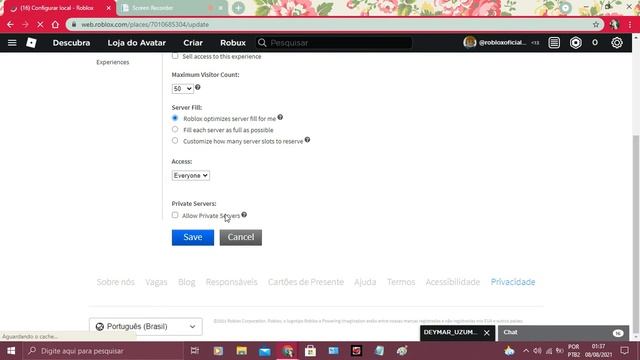
Task: Open the Ajuda footer link
Action: click(365, 282)
